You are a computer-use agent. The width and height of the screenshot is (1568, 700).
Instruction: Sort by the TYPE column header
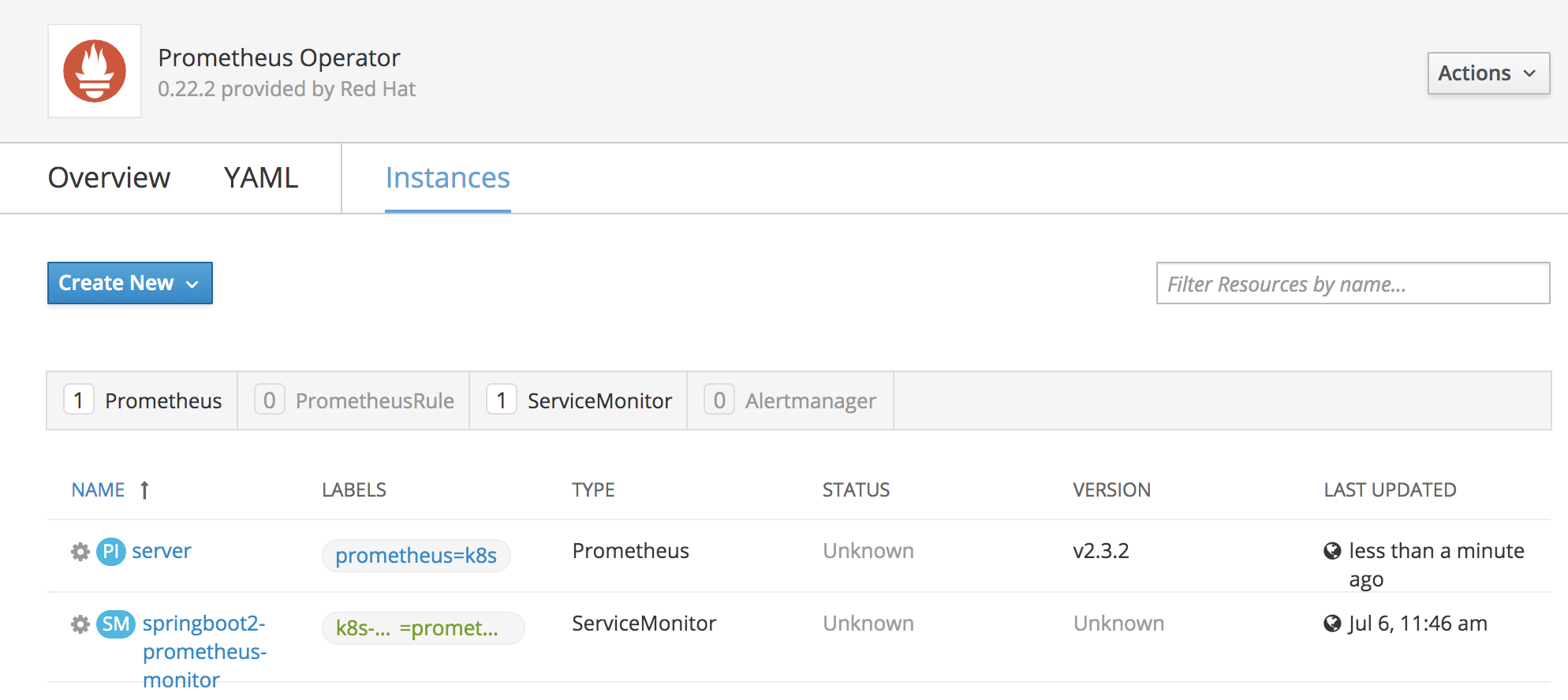(x=593, y=490)
